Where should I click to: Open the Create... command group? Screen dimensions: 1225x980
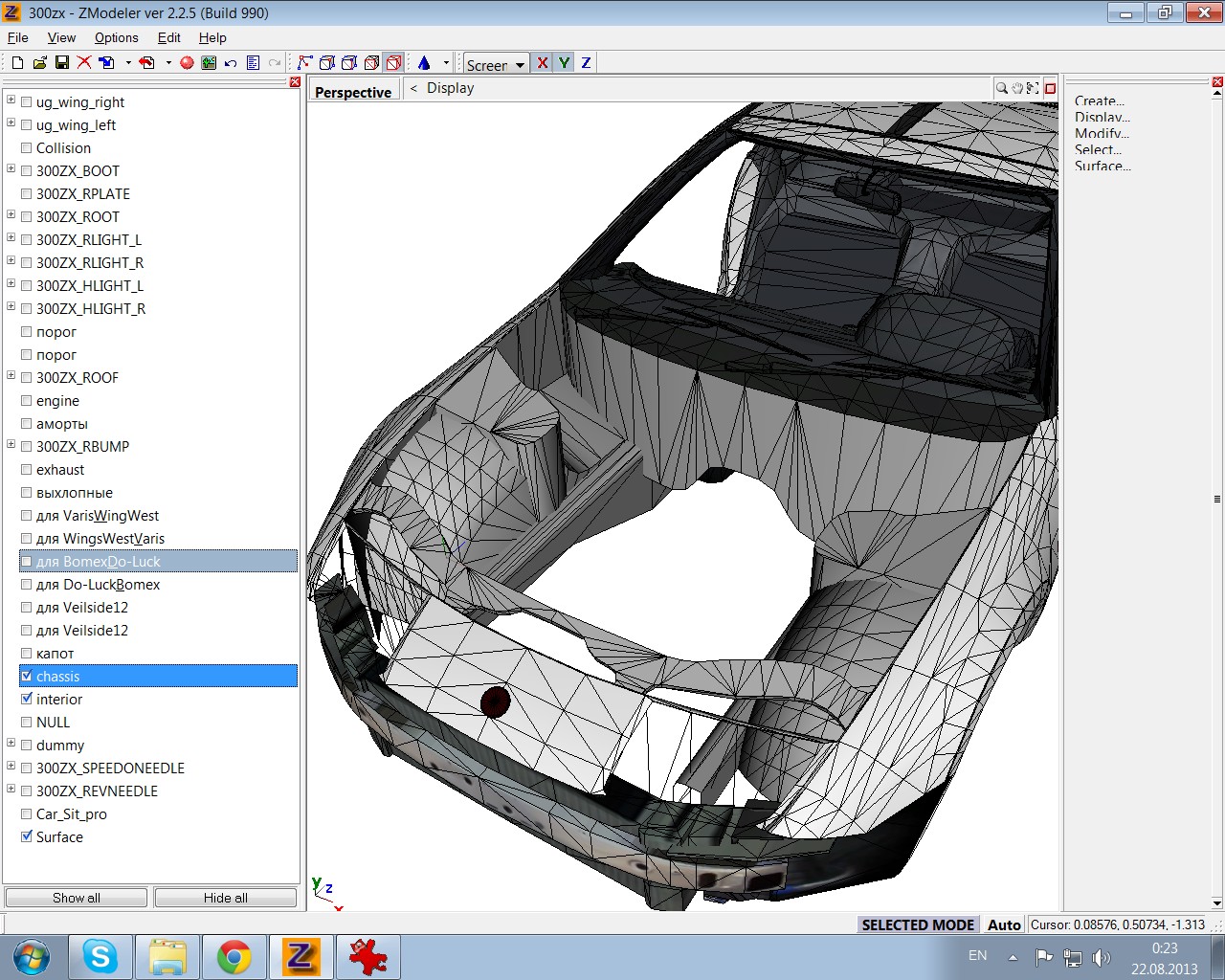point(1099,100)
